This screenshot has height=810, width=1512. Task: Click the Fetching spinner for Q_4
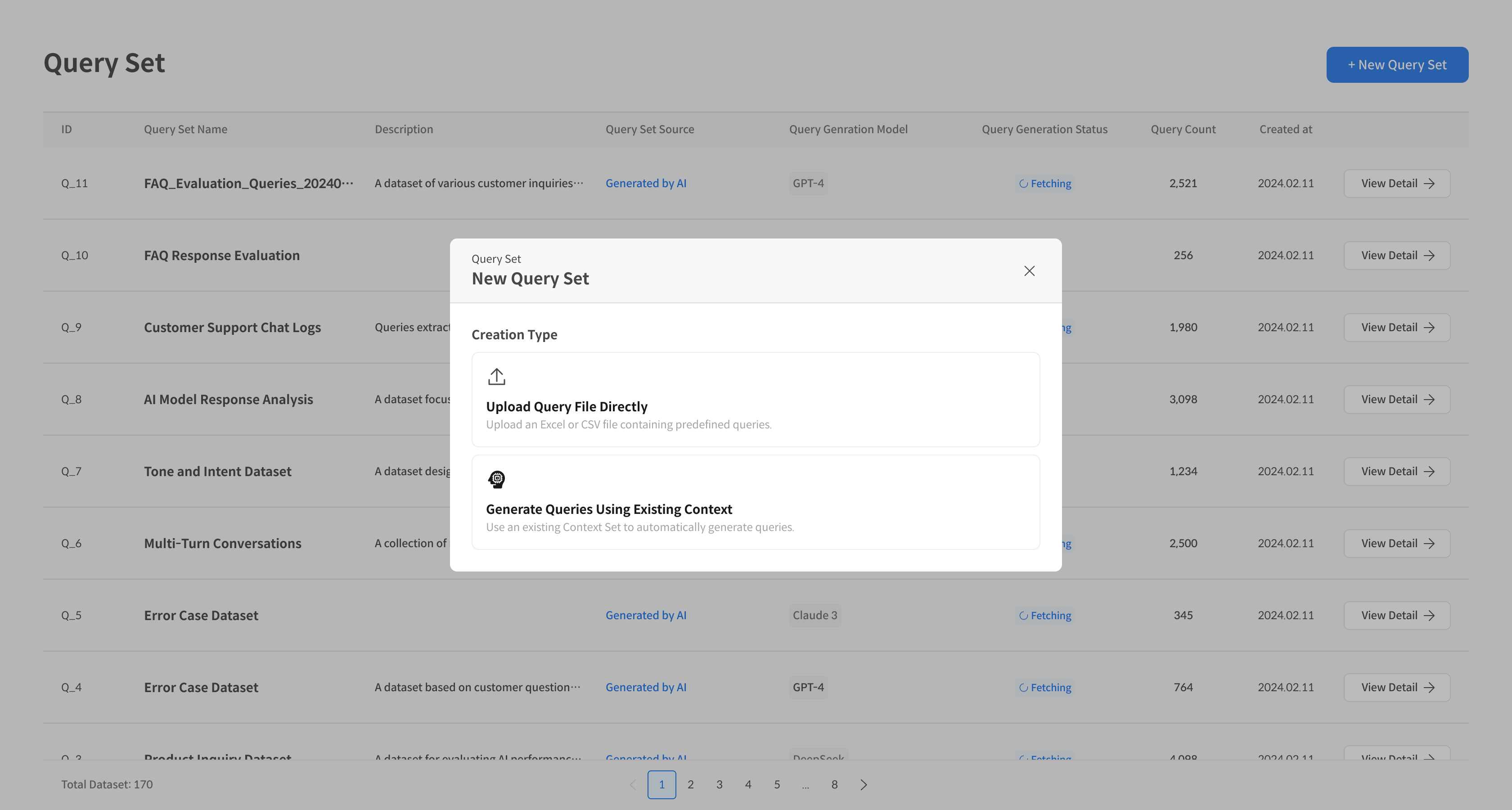1023,688
